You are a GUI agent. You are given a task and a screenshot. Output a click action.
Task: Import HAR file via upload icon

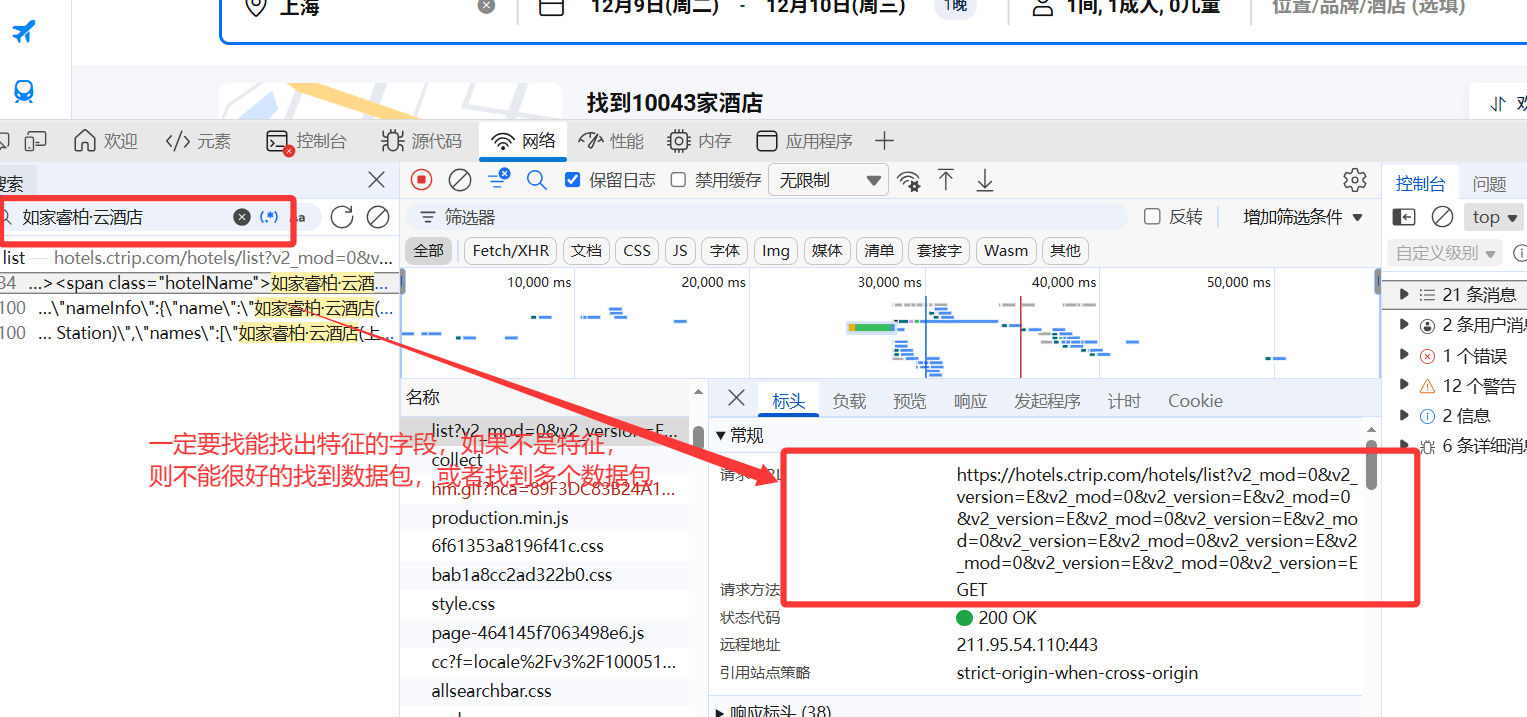pos(945,180)
